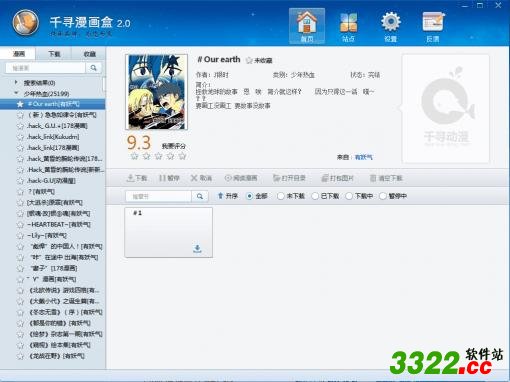Click the search magnifier in the left sidebar
510x382 pixels.
pyautogui.click(x=94, y=68)
